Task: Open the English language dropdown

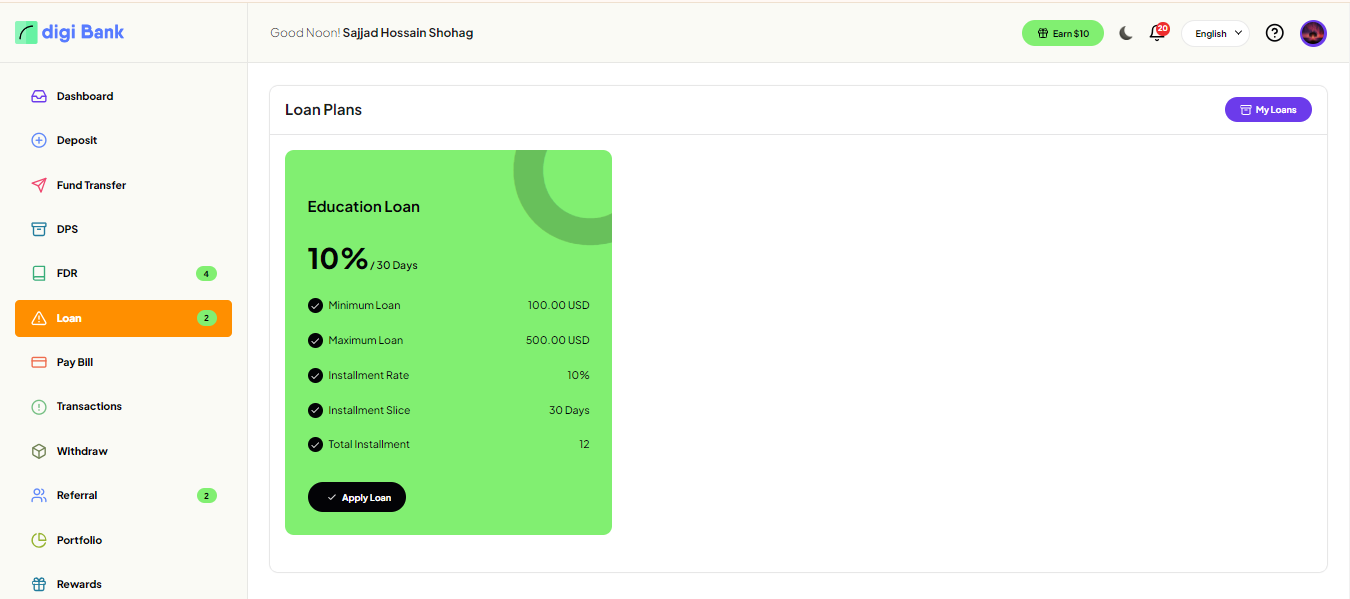Action: point(1215,33)
